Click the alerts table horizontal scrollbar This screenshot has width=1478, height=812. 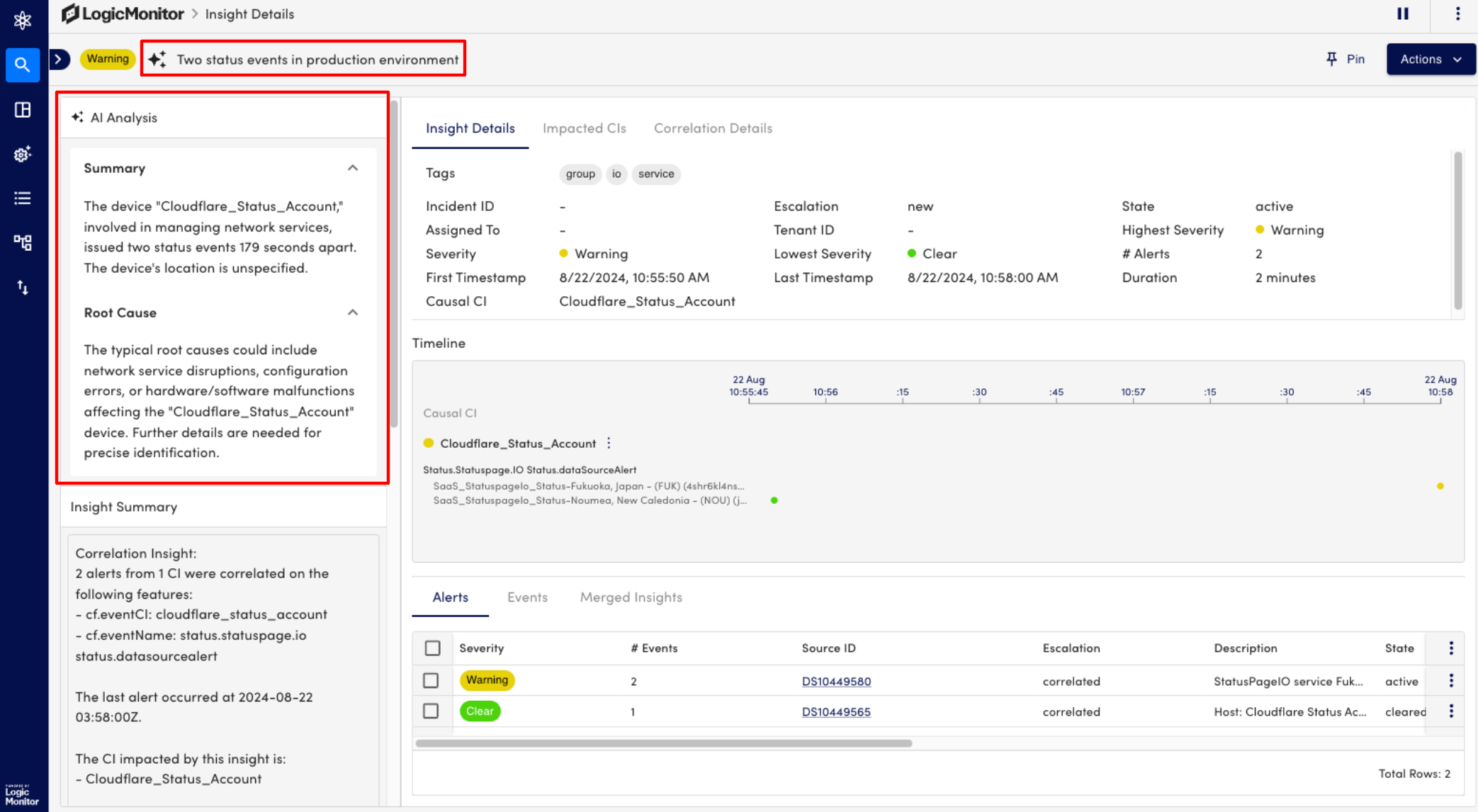663,743
